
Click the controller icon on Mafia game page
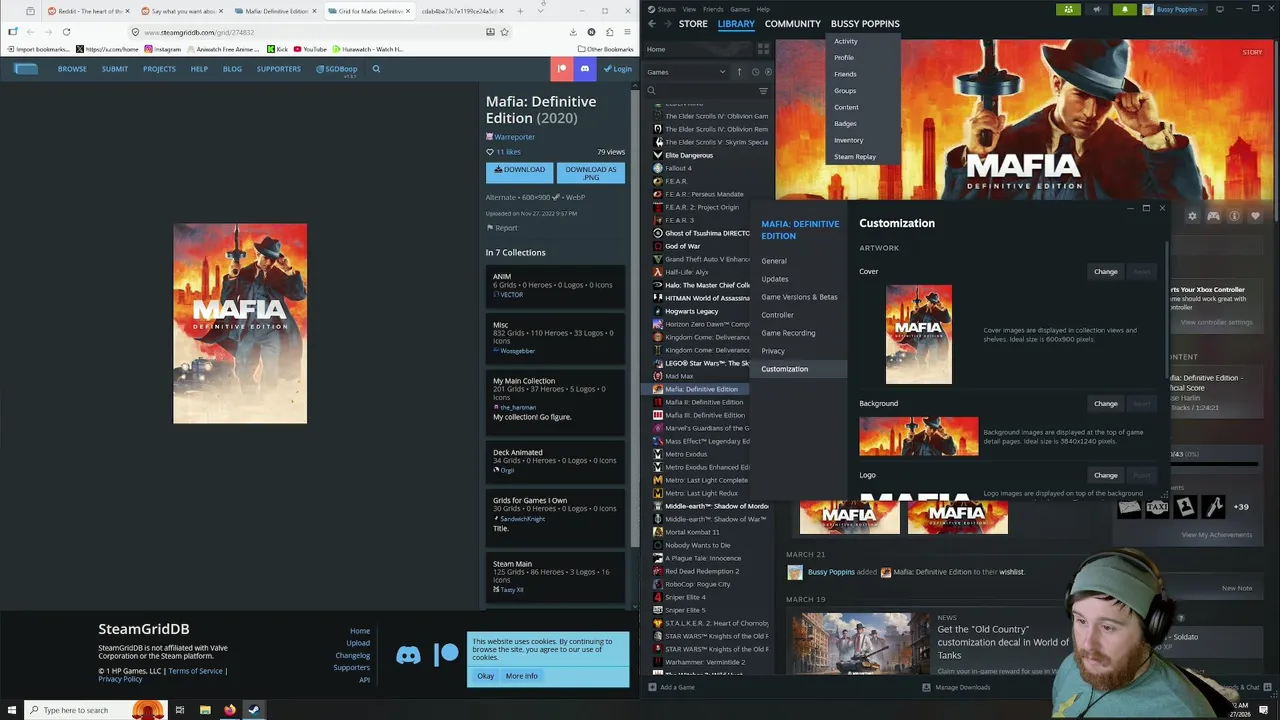point(1213,216)
